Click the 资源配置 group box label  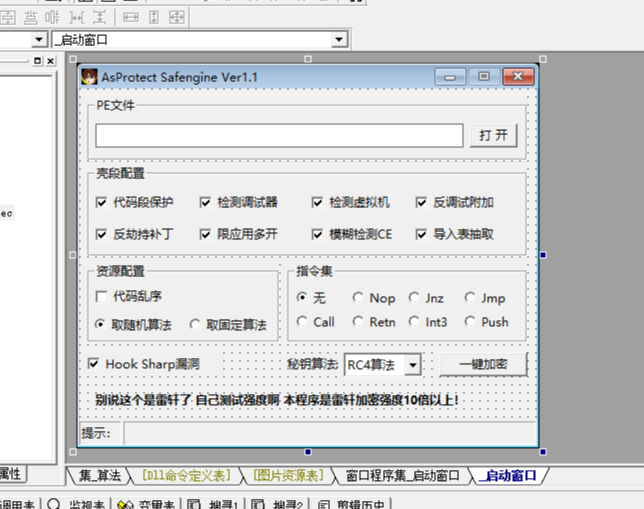120,271
